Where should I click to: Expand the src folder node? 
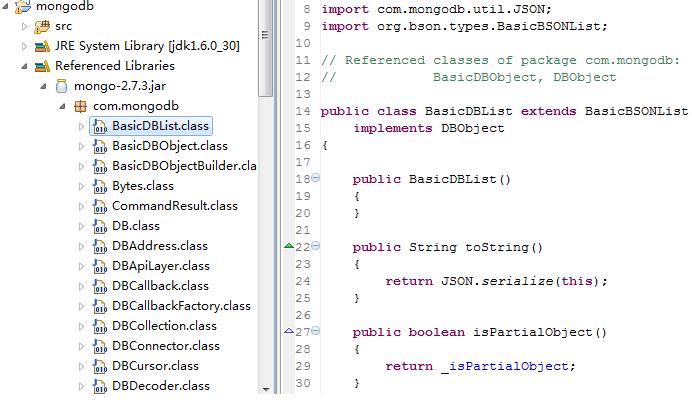pyautogui.click(x=24, y=26)
